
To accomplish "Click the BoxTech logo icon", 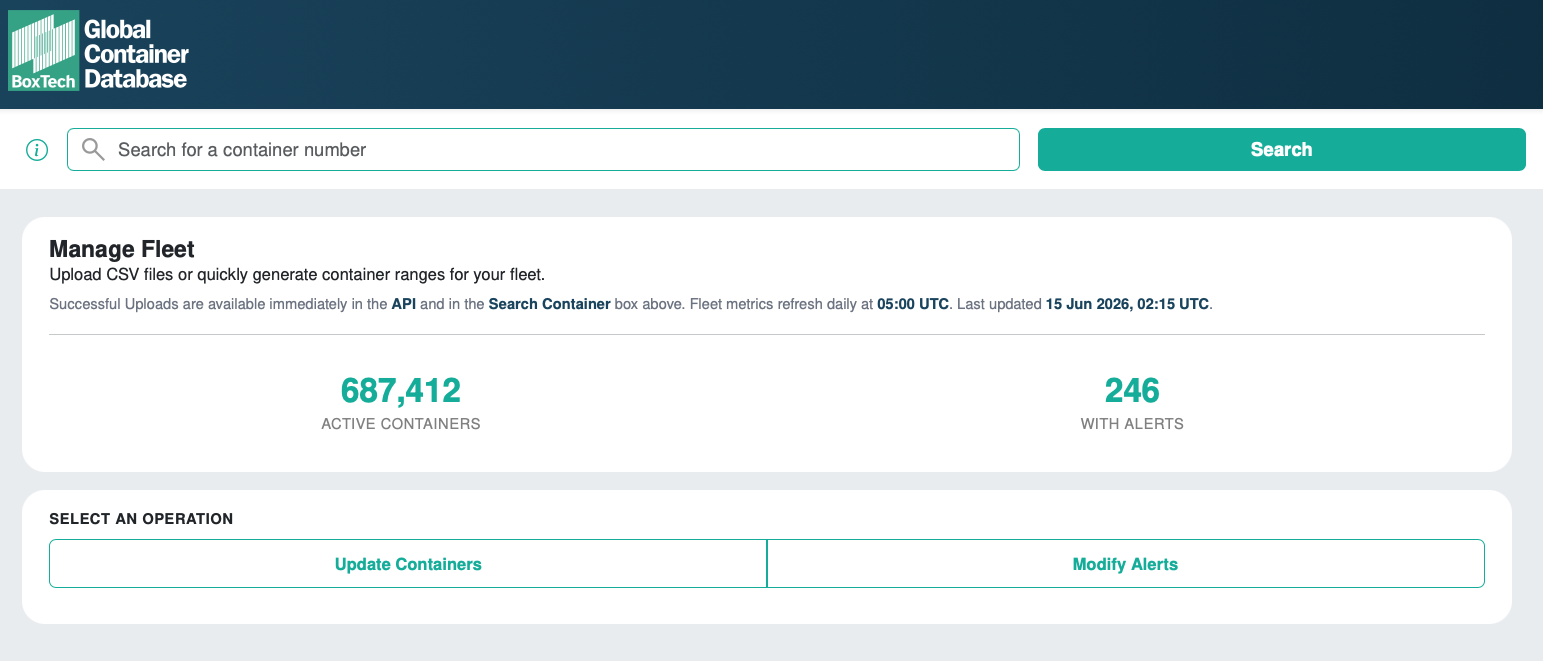I will click(x=44, y=51).
